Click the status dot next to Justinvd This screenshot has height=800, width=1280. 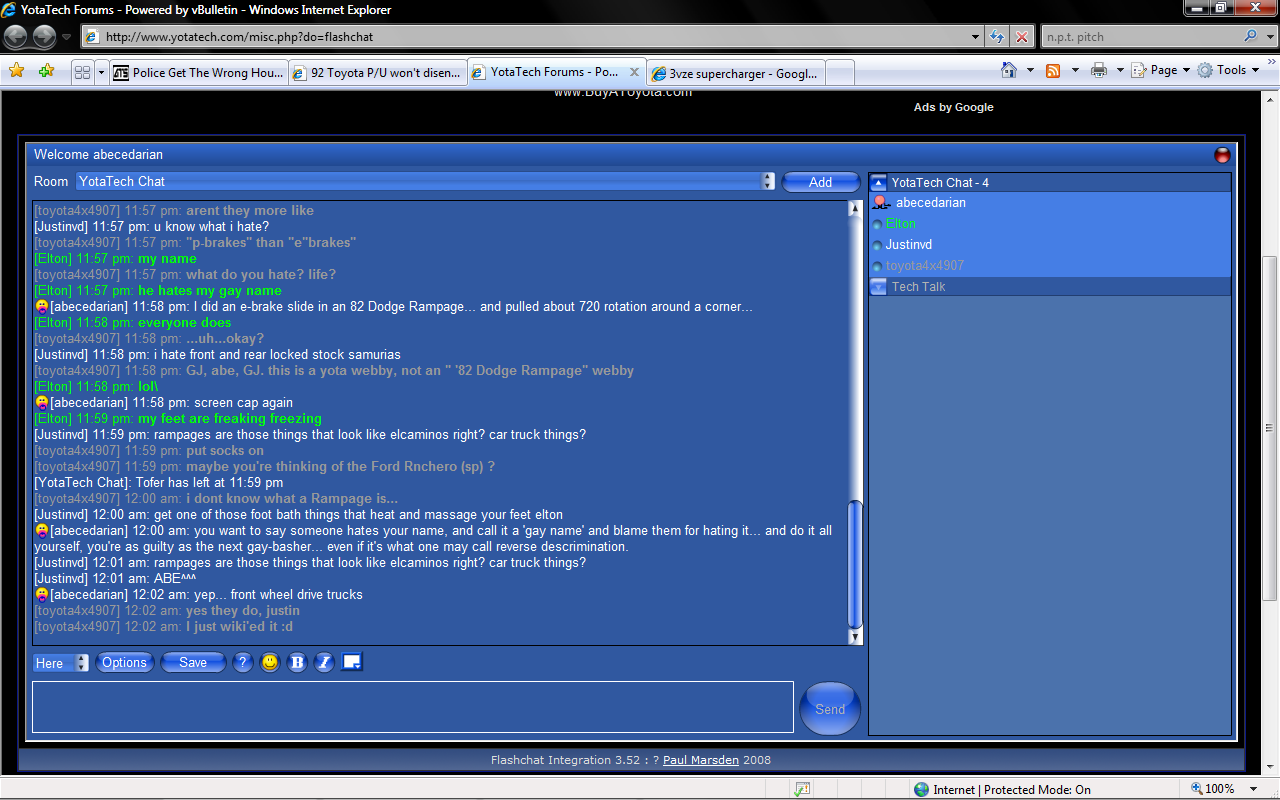click(878, 245)
